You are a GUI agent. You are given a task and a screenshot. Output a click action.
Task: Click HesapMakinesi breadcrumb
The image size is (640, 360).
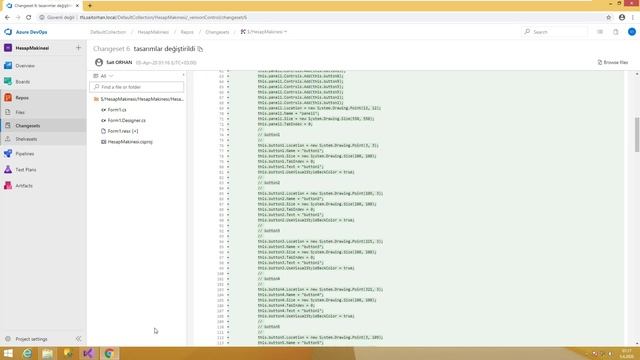pyautogui.click(x=153, y=32)
